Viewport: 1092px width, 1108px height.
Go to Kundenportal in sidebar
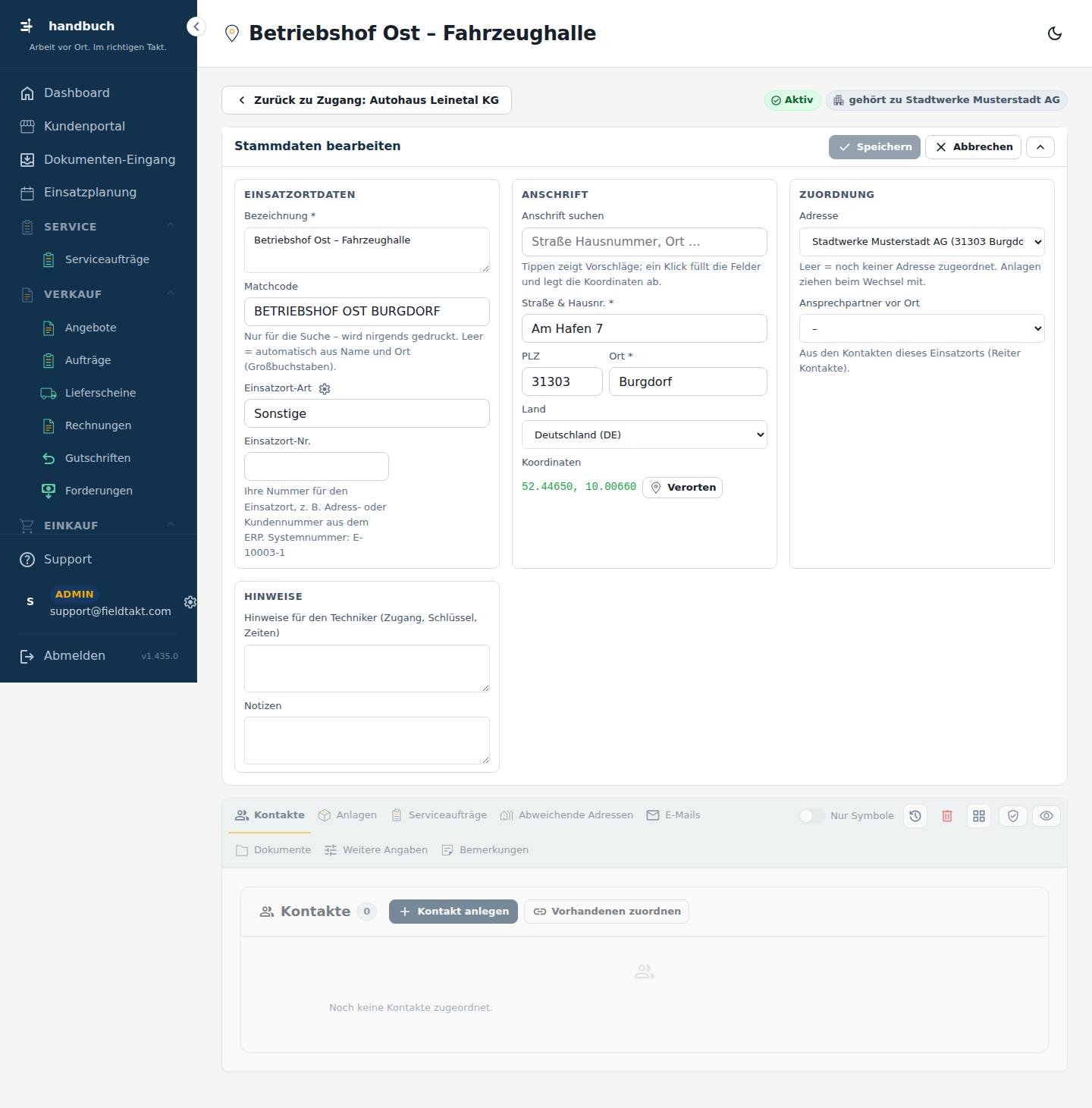(99, 127)
